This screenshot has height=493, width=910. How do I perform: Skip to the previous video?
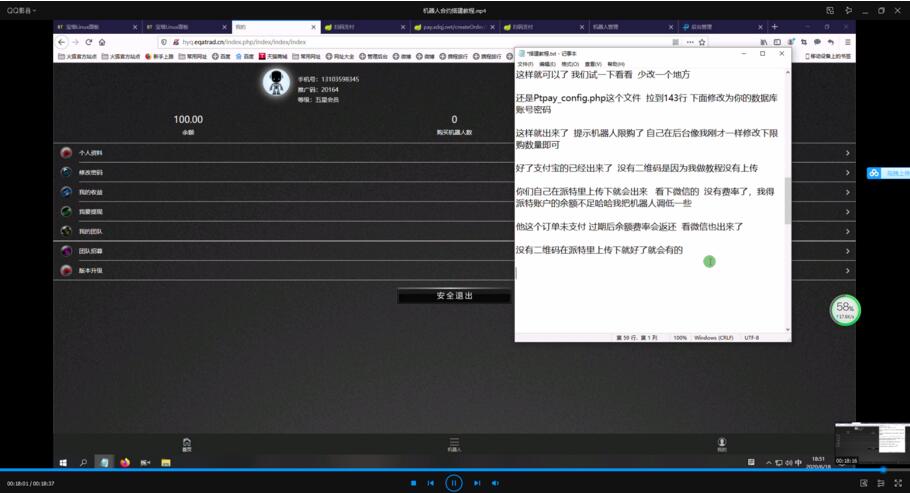click(x=431, y=483)
